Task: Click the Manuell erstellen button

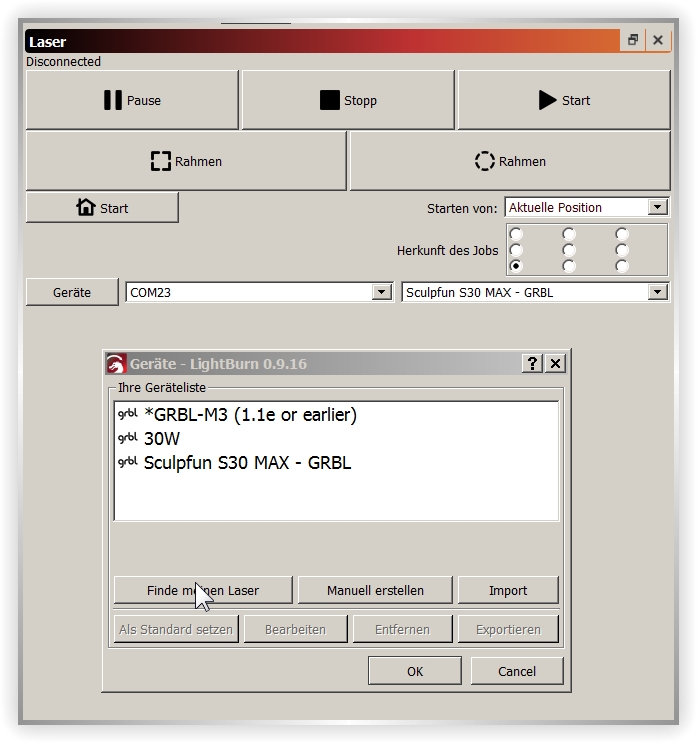Action: coord(375,590)
